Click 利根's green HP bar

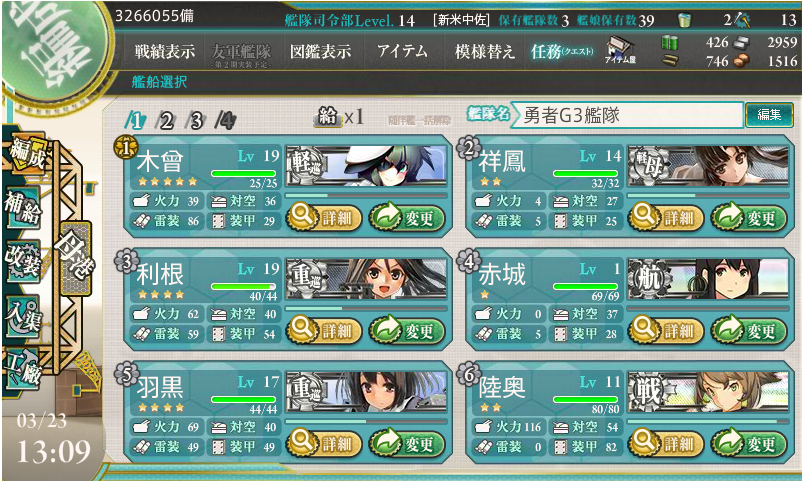click(244, 286)
